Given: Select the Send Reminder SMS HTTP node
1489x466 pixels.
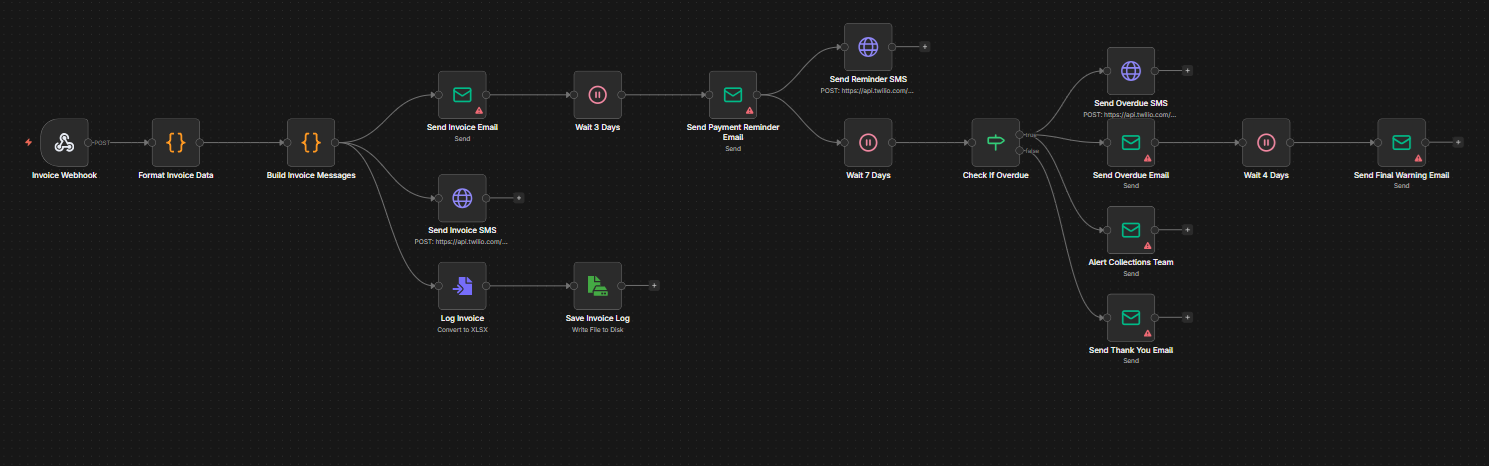Looking at the screenshot, I should pos(868,47).
